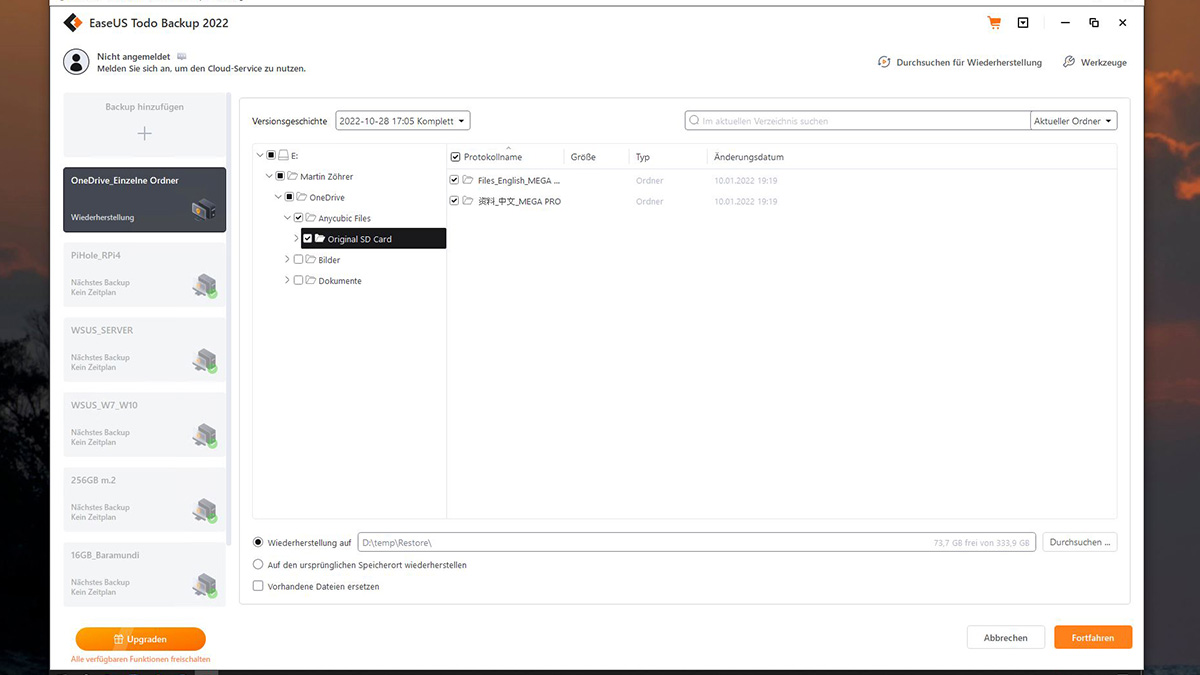The height and width of the screenshot is (675, 1200).
Task: Collapse the OneDrive node
Action: pyautogui.click(x=278, y=198)
